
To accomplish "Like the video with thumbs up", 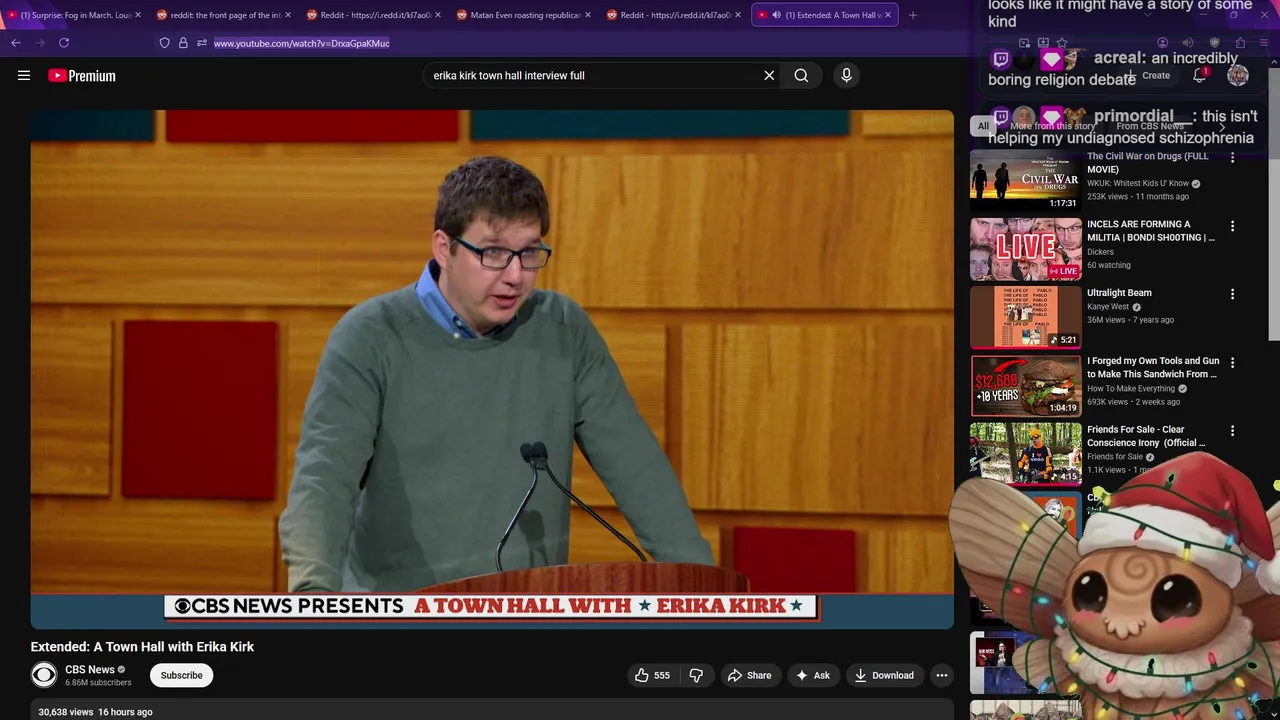I will pyautogui.click(x=652, y=675).
